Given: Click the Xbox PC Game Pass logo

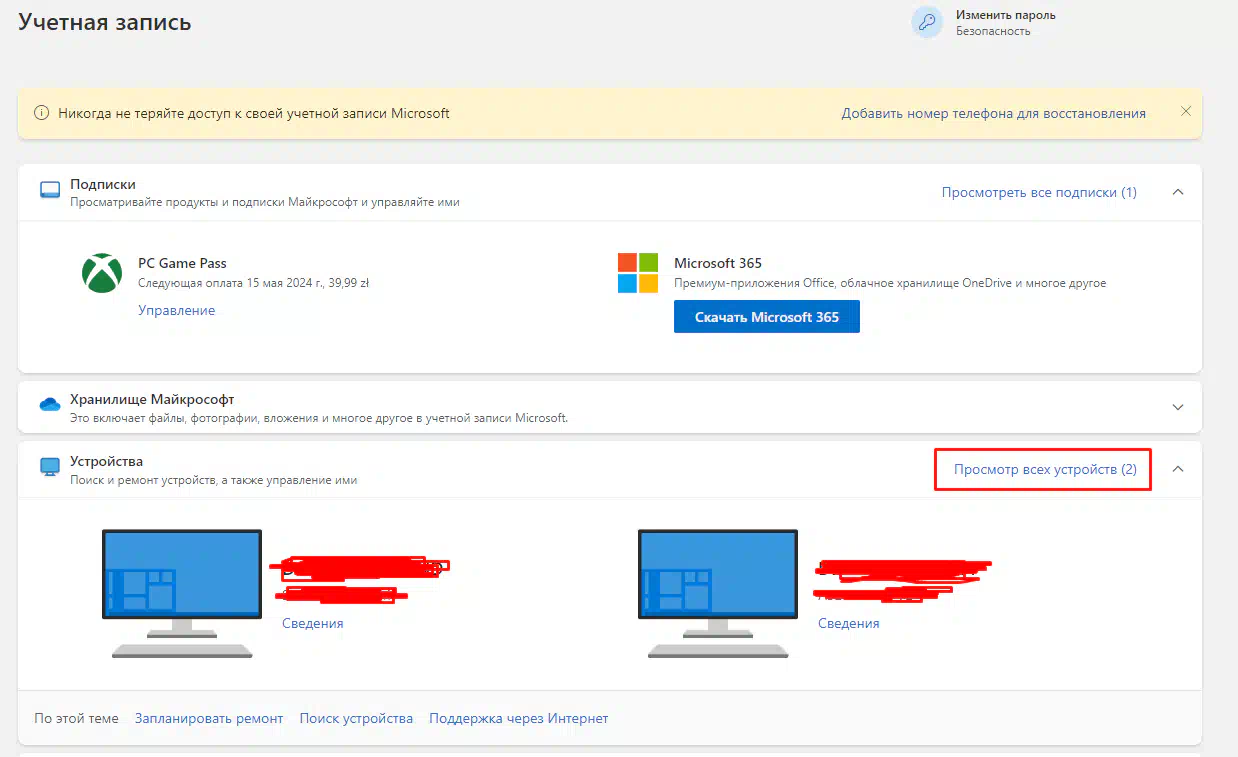Looking at the screenshot, I should [x=101, y=273].
